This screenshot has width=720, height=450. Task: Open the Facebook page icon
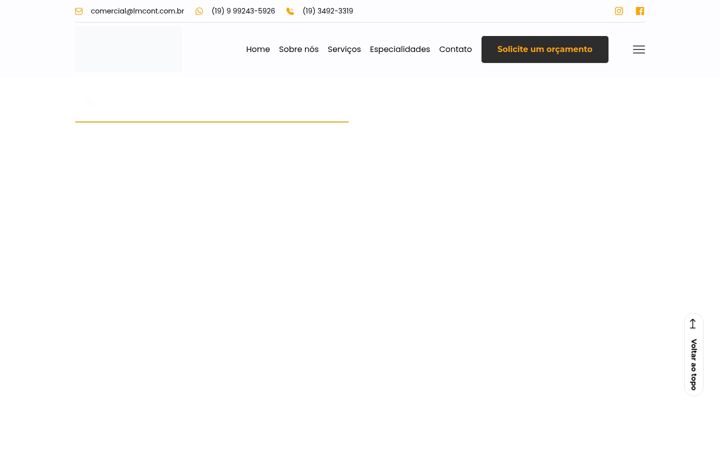(640, 11)
